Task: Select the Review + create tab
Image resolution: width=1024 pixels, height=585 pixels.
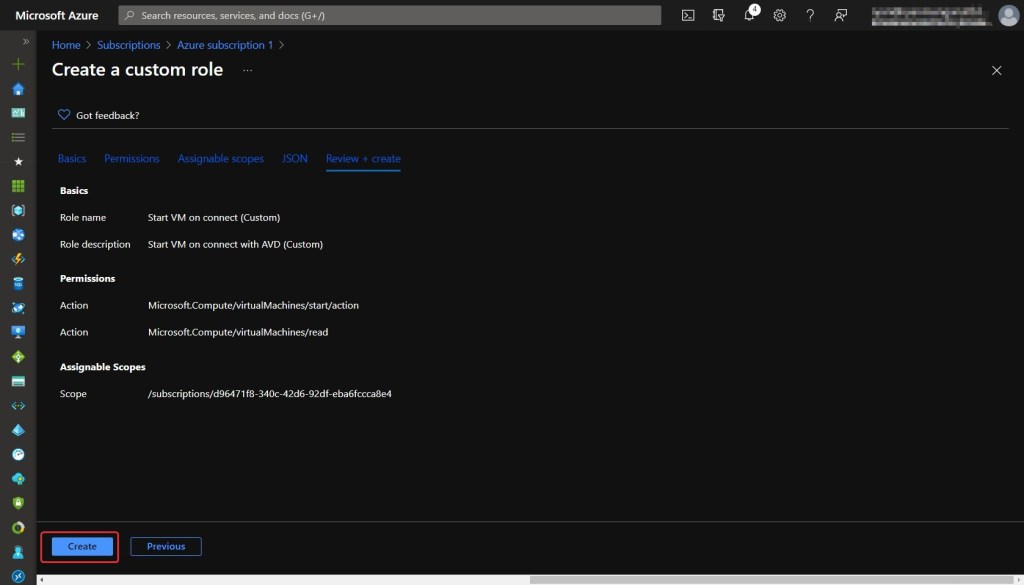Action: coord(363,159)
